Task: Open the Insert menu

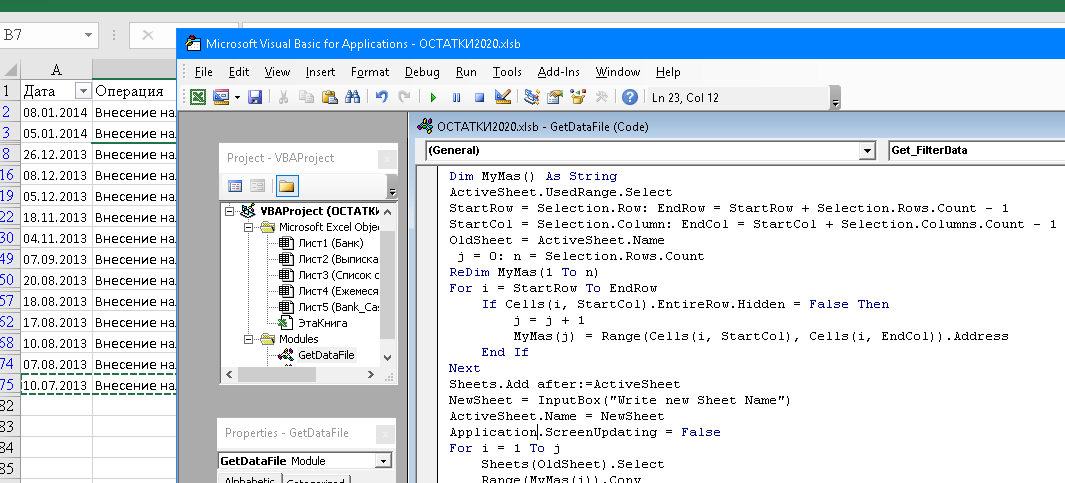Action: [x=320, y=71]
